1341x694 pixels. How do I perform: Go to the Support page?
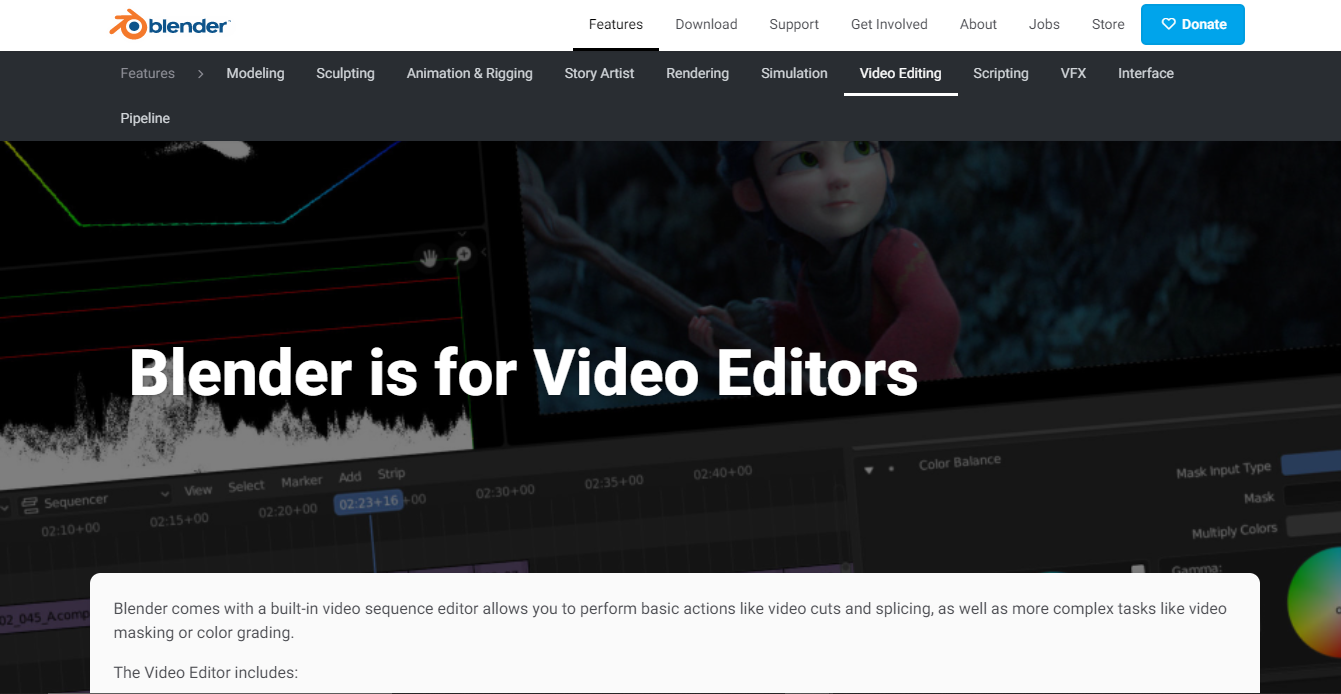794,24
